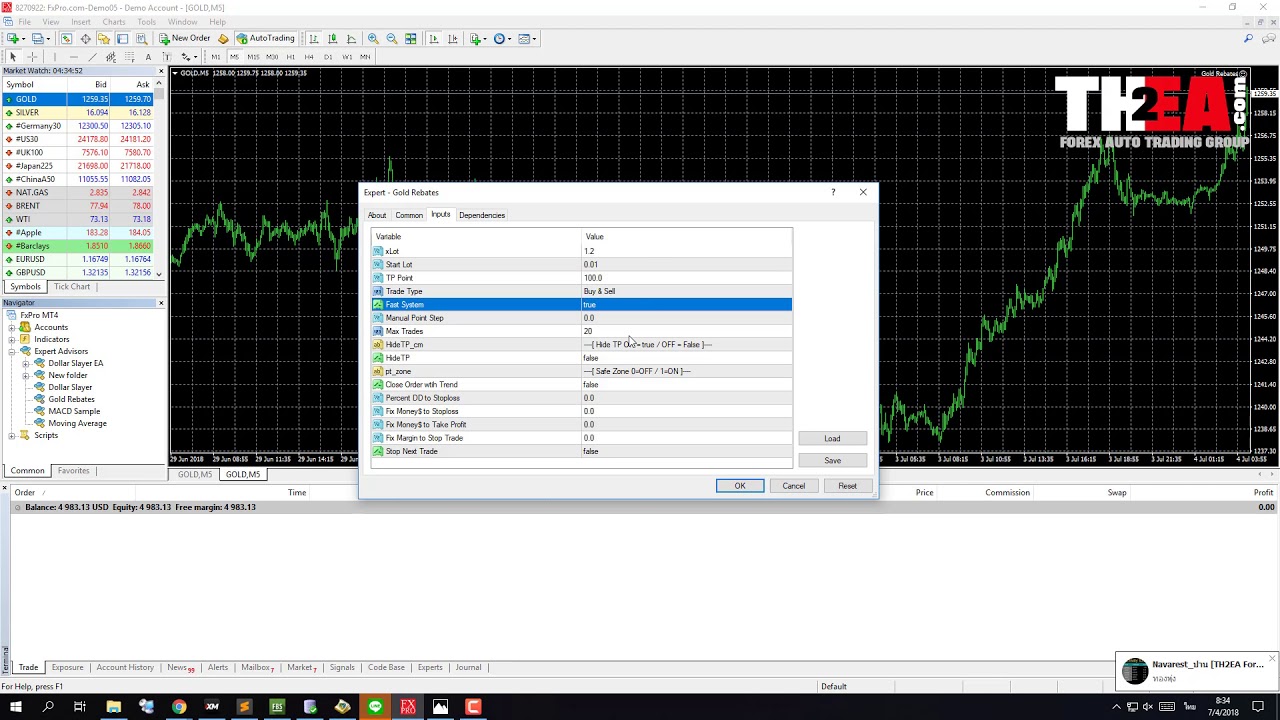Switch to the Common tab in dialog
This screenshot has width=1280, height=720.
409,215
